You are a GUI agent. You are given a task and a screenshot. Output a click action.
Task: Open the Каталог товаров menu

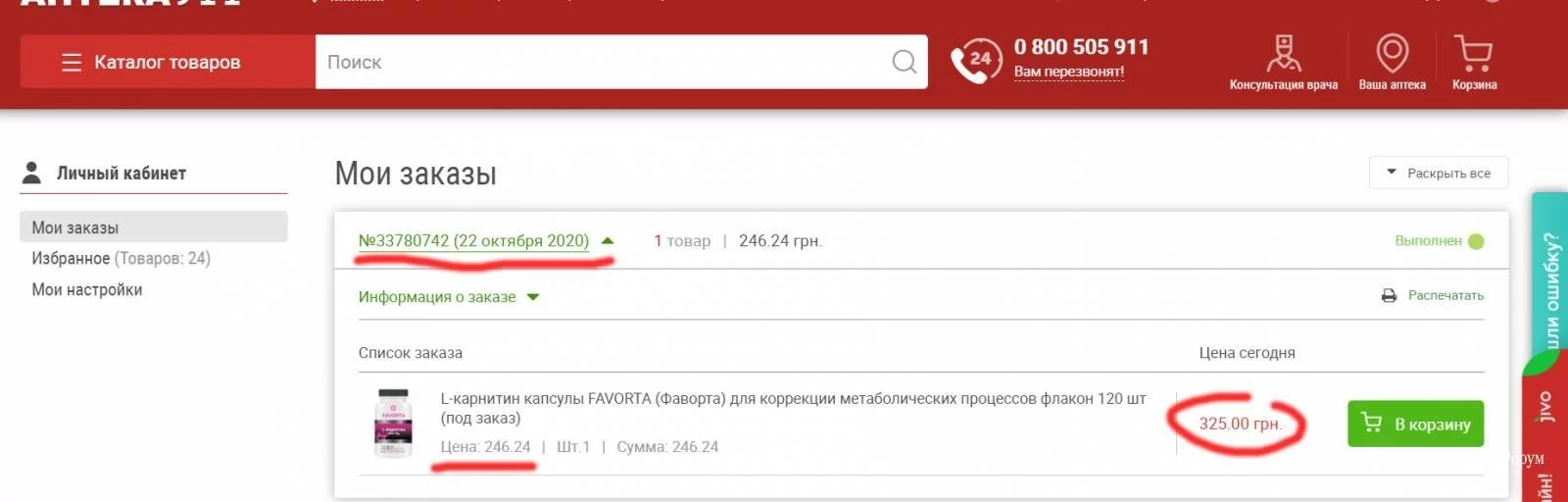tap(168, 62)
